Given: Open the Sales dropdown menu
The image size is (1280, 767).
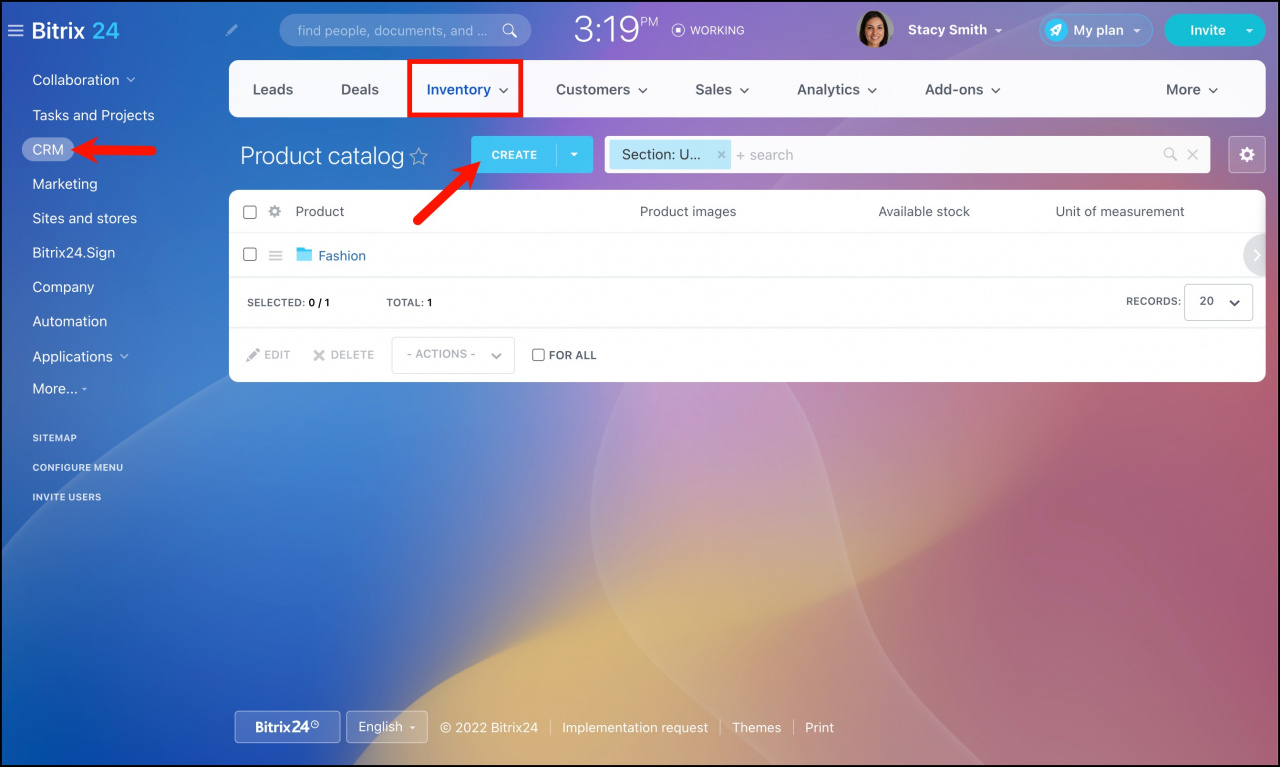Looking at the screenshot, I should click(x=722, y=90).
